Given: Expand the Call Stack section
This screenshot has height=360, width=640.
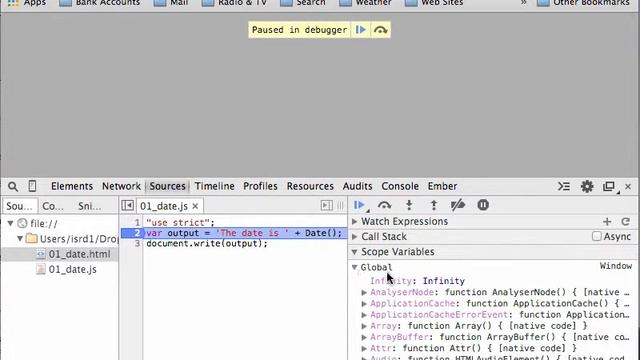Looking at the screenshot, I should [354, 237].
